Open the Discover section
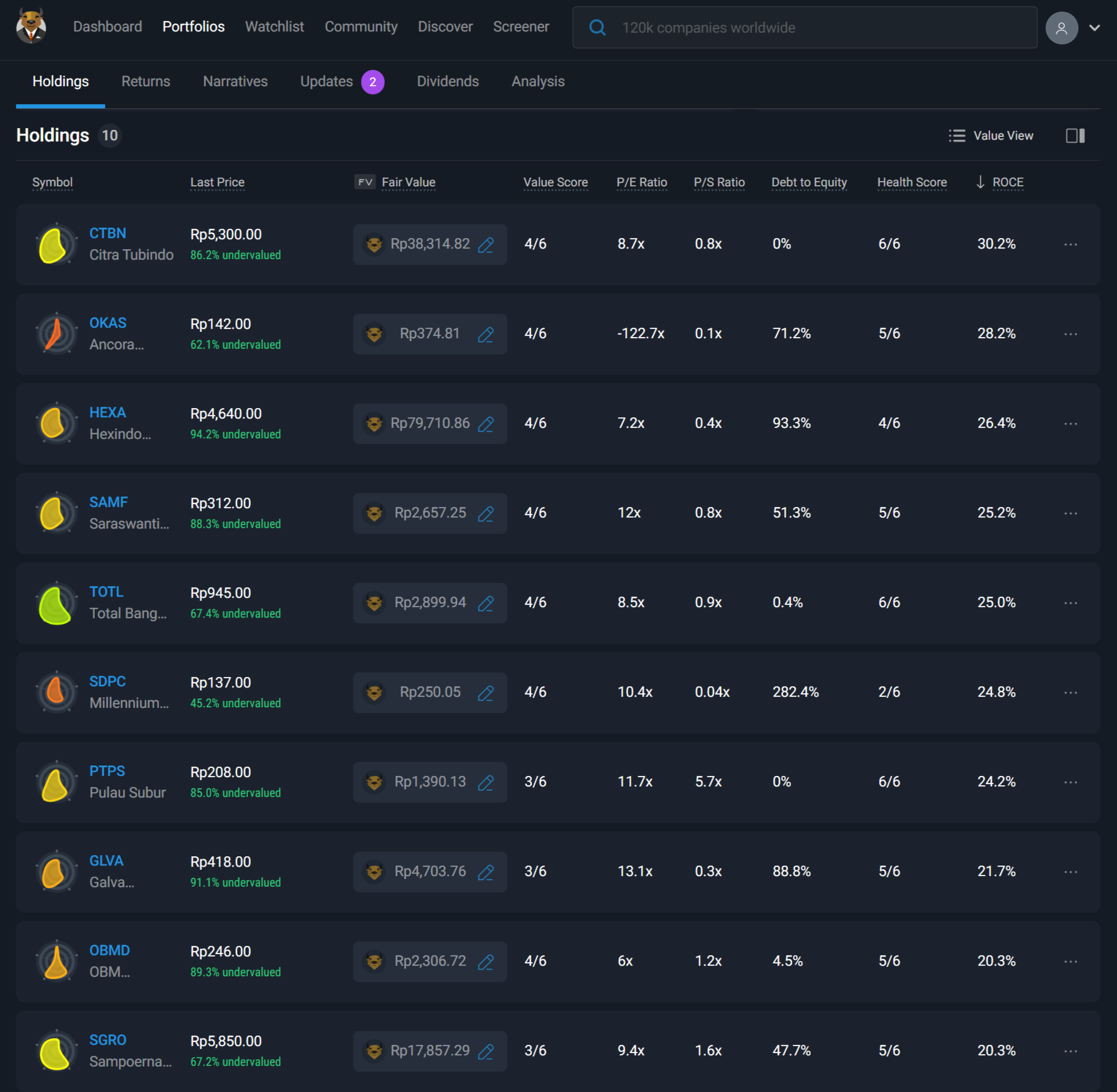The width and height of the screenshot is (1117, 1092). tap(445, 27)
